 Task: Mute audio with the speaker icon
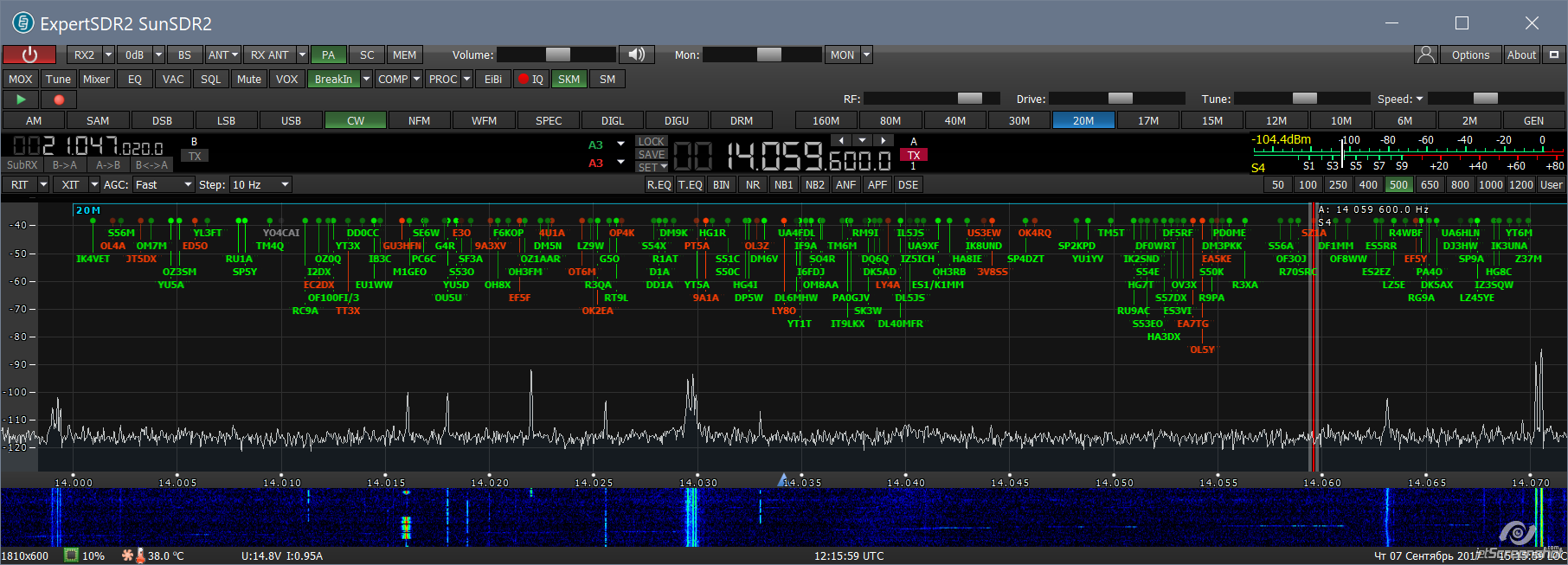[x=637, y=55]
